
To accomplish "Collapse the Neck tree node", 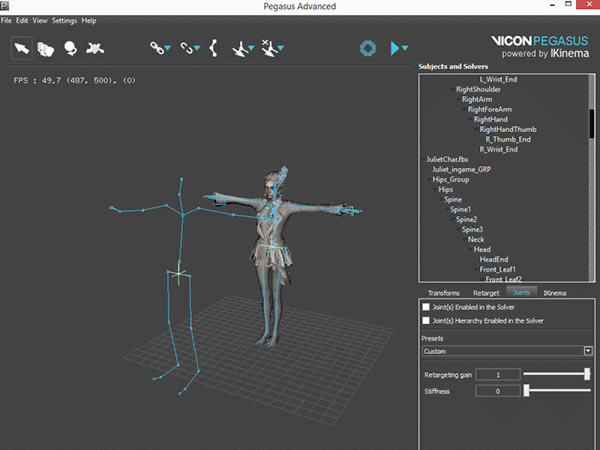I will tap(465, 240).
